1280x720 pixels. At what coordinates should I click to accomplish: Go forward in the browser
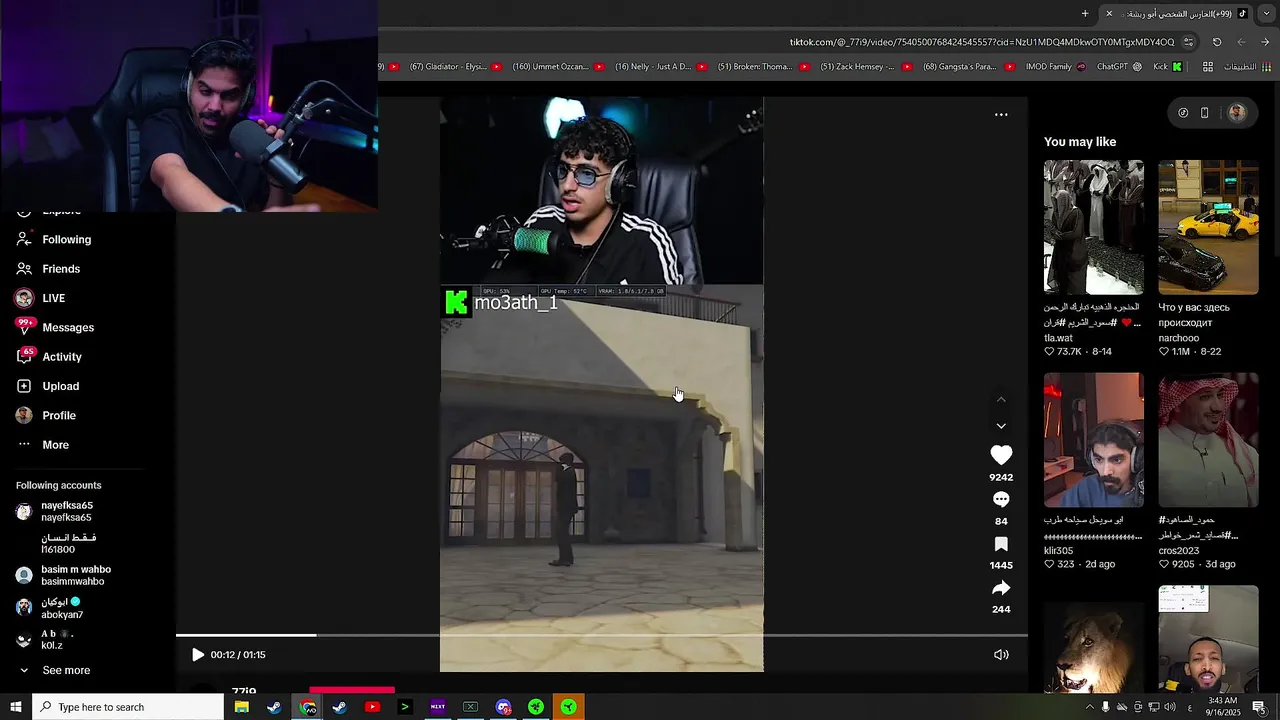coord(1241,42)
